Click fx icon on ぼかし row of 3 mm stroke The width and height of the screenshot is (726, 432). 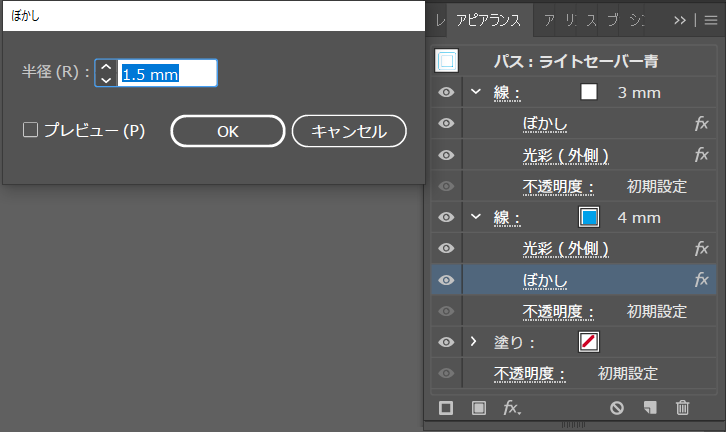click(x=701, y=124)
